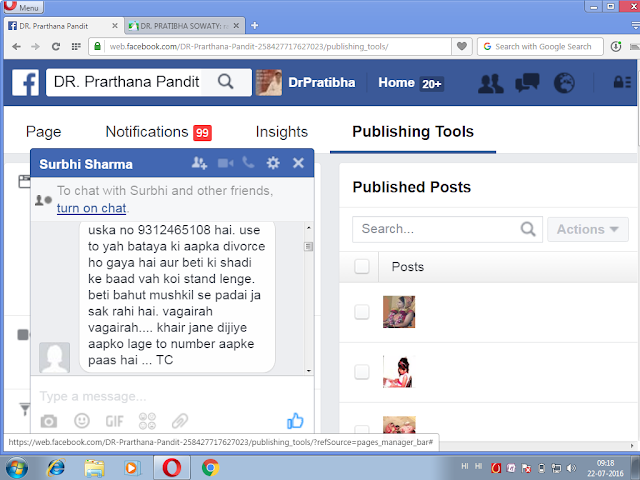The width and height of the screenshot is (640, 480).
Task: Click the volume speaker tray icon
Action: coord(571,468)
